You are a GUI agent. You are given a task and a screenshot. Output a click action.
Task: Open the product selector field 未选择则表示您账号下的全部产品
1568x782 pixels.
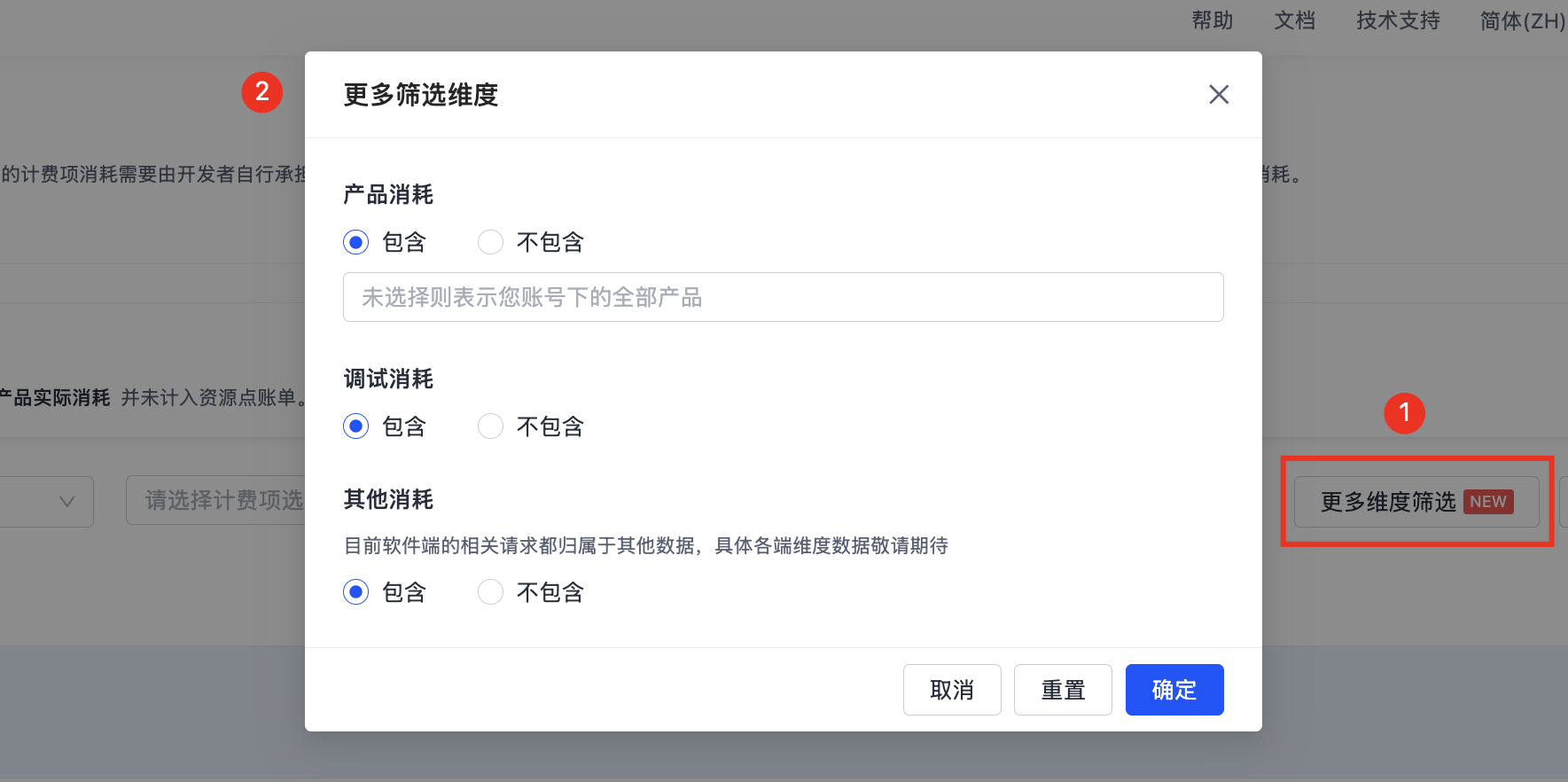pos(784,297)
